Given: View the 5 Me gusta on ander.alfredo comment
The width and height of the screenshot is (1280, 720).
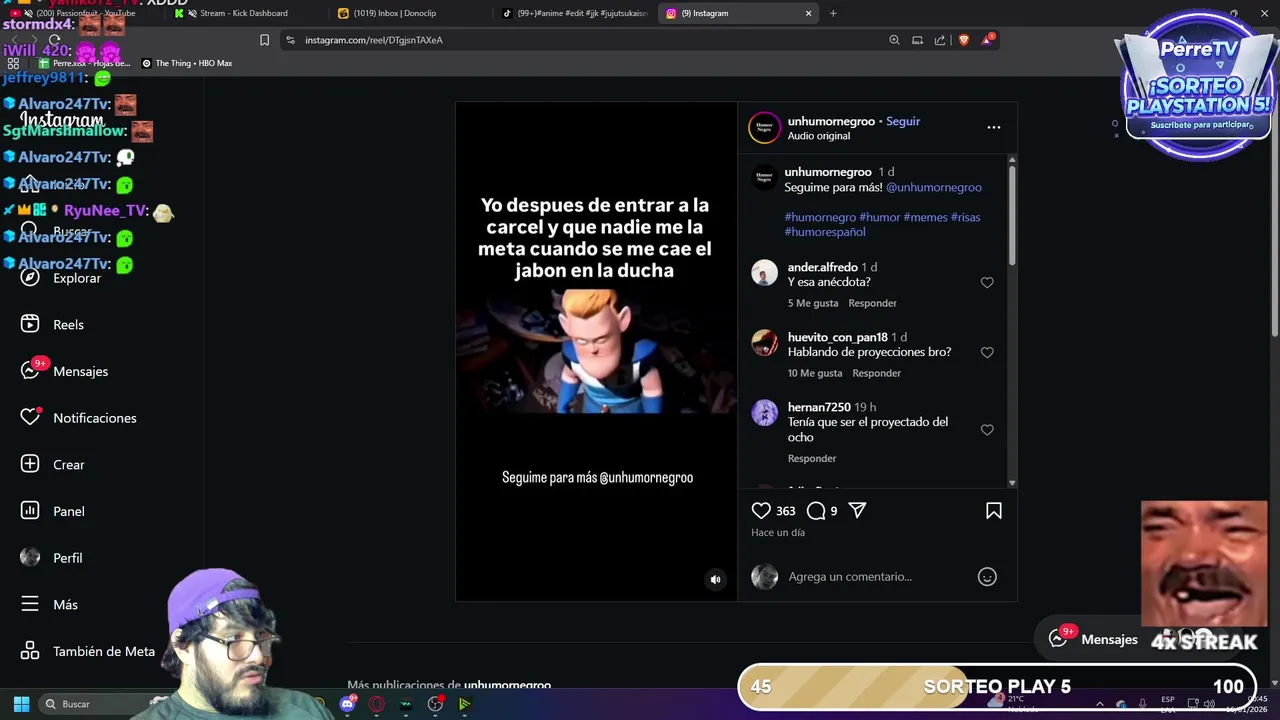Looking at the screenshot, I should (813, 303).
